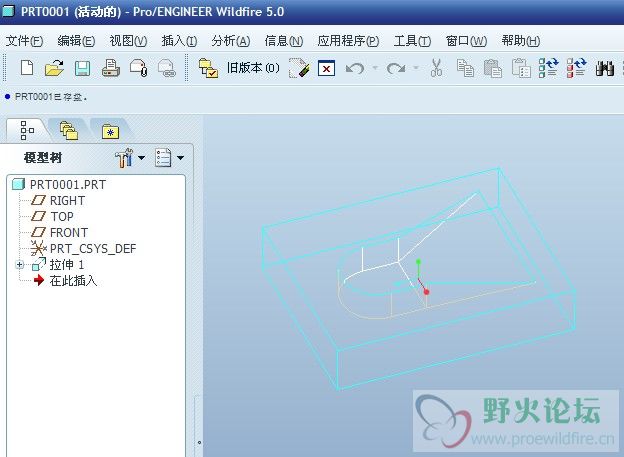Image resolution: width=624 pixels, height=457 pixels.
Task: Switch to the model tree navigator tab
Action: coord(27,130)
